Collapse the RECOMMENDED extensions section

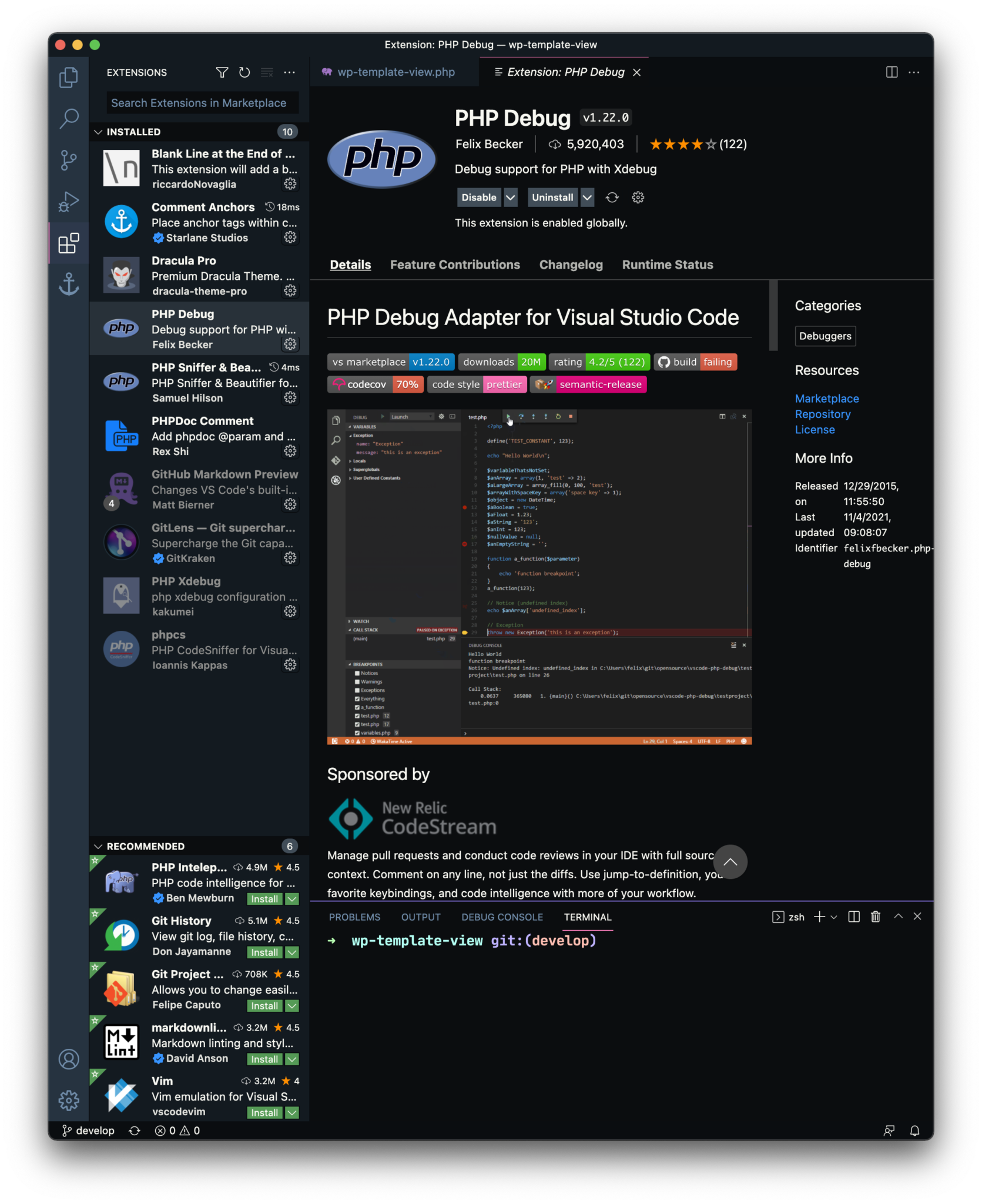(x=99, y=846)
